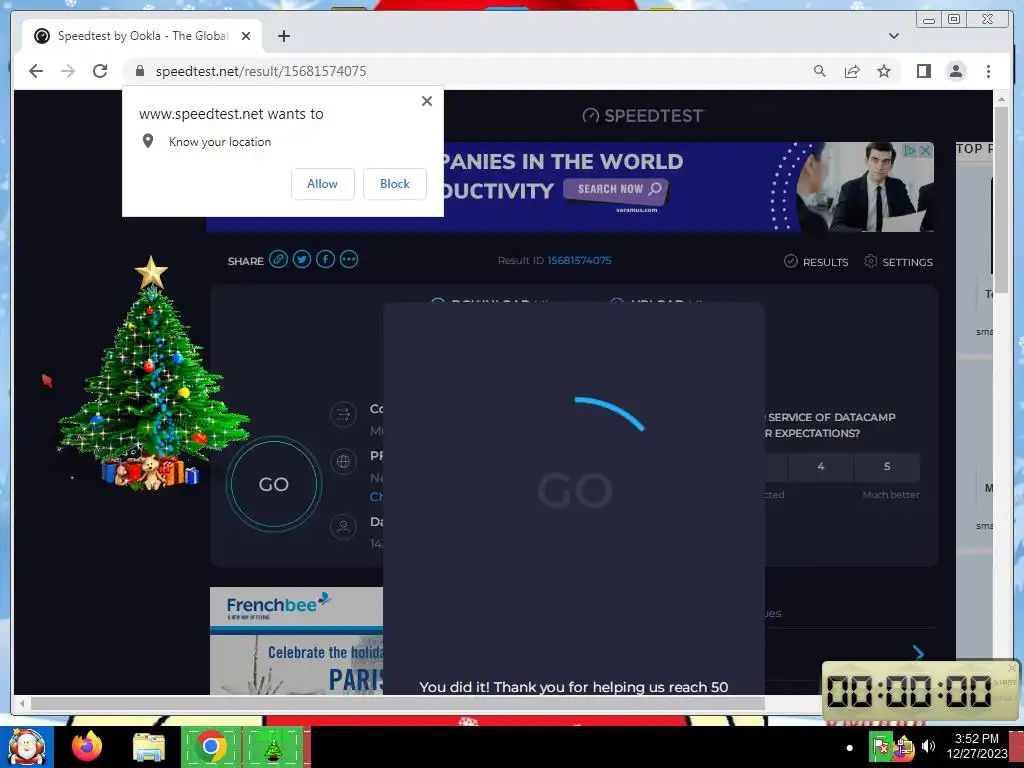Click the provider person icon
The height and width of the screenshot is (768, 1024).
(343, 526)
